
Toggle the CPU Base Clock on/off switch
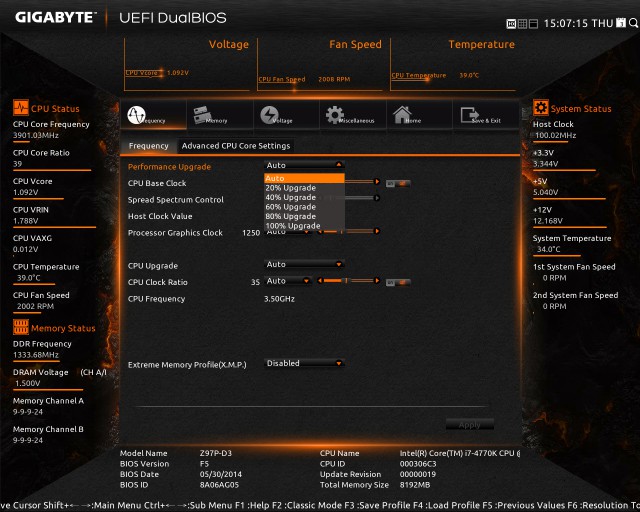click(x=398, y=184)
